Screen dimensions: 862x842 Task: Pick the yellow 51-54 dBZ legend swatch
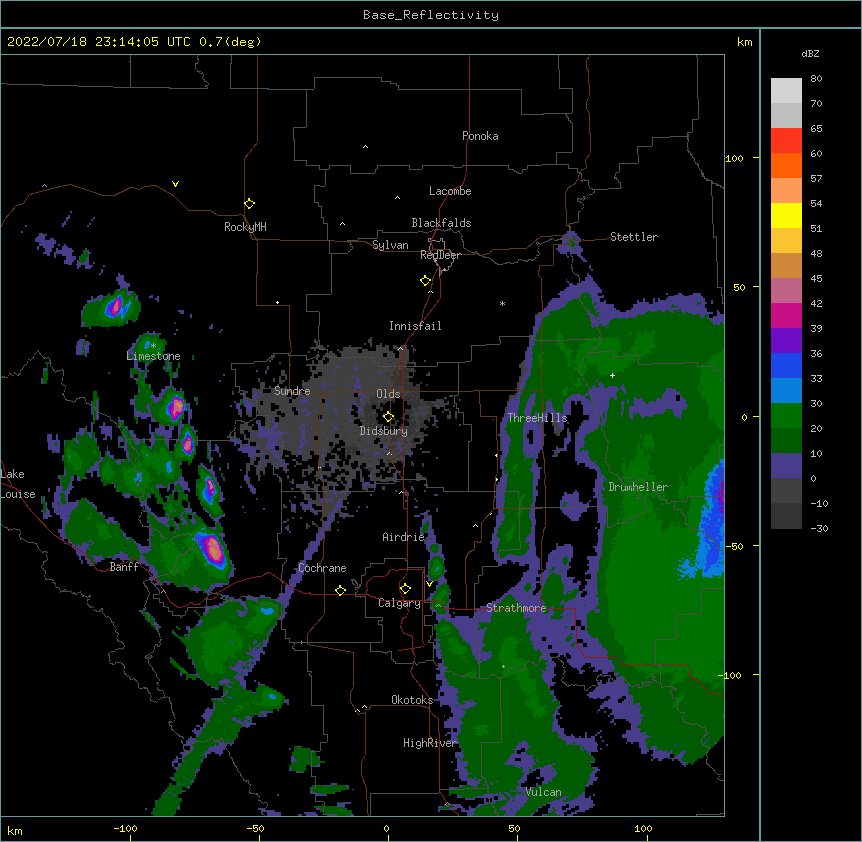(786, 215)
